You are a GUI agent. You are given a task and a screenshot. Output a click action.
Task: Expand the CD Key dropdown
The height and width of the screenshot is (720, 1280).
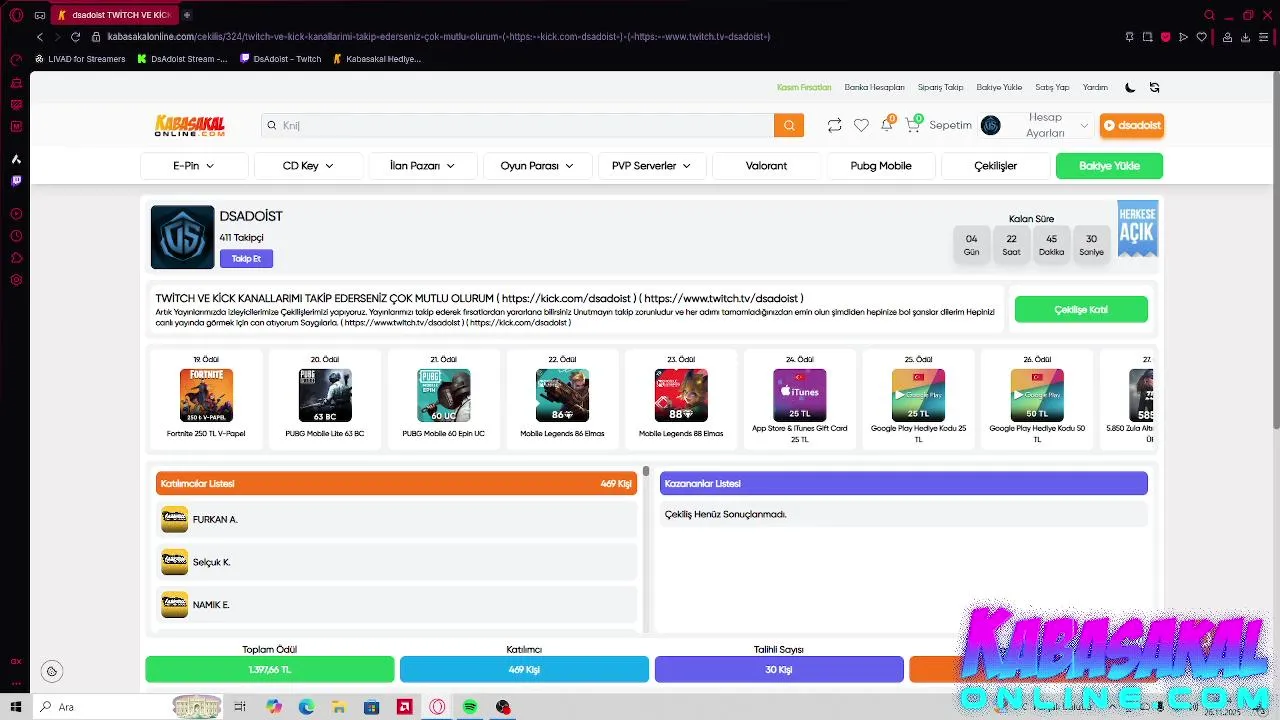(x=308, y=166)
